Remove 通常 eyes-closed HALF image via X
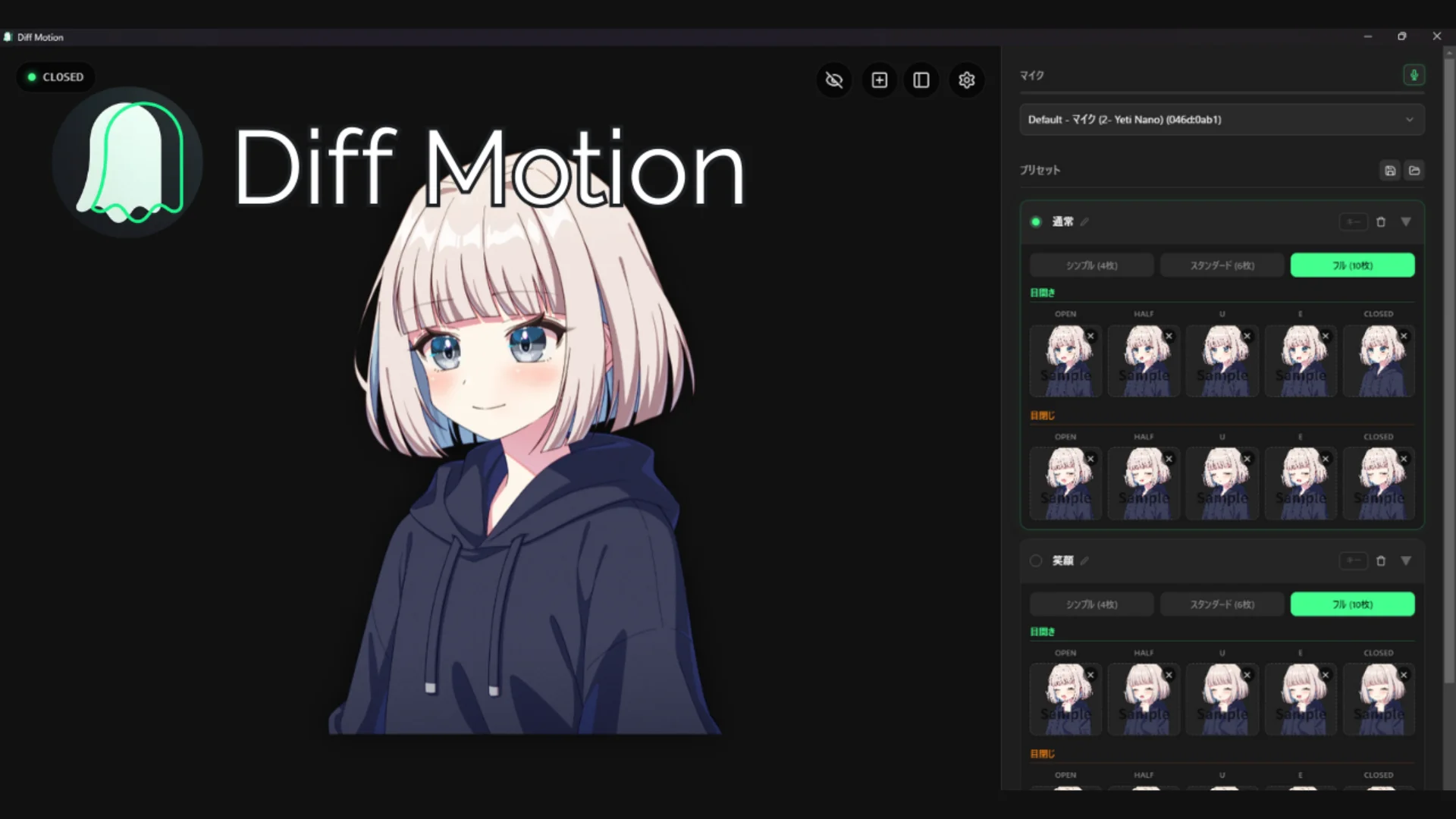1456x819 pixels. click(1169, 459)
